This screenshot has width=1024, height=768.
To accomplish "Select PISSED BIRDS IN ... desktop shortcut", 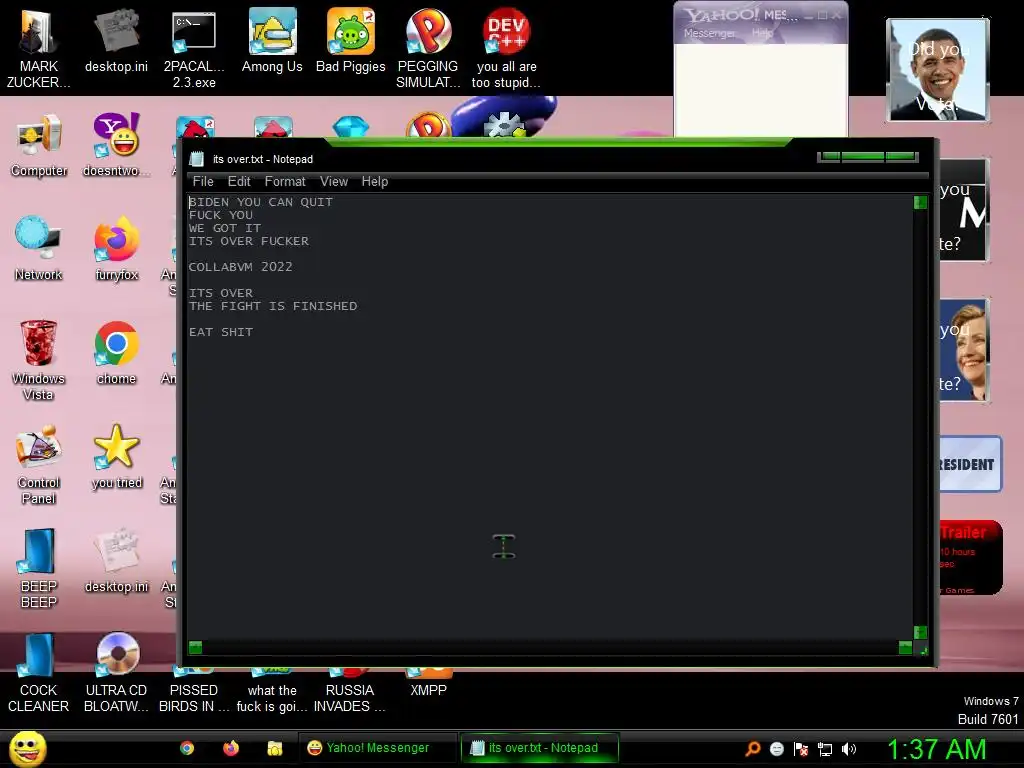I will coord(194,691).
